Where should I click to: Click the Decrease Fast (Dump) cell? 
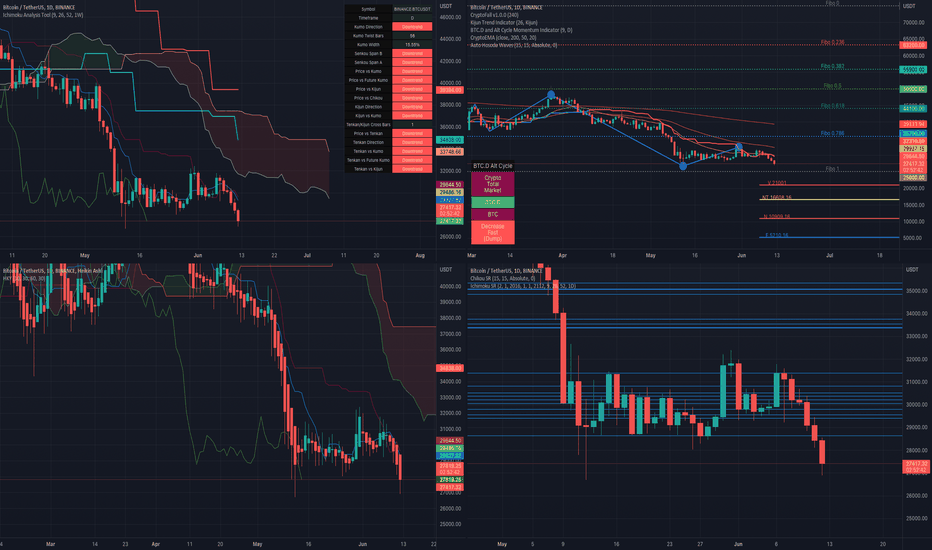[x=493, y=232]
